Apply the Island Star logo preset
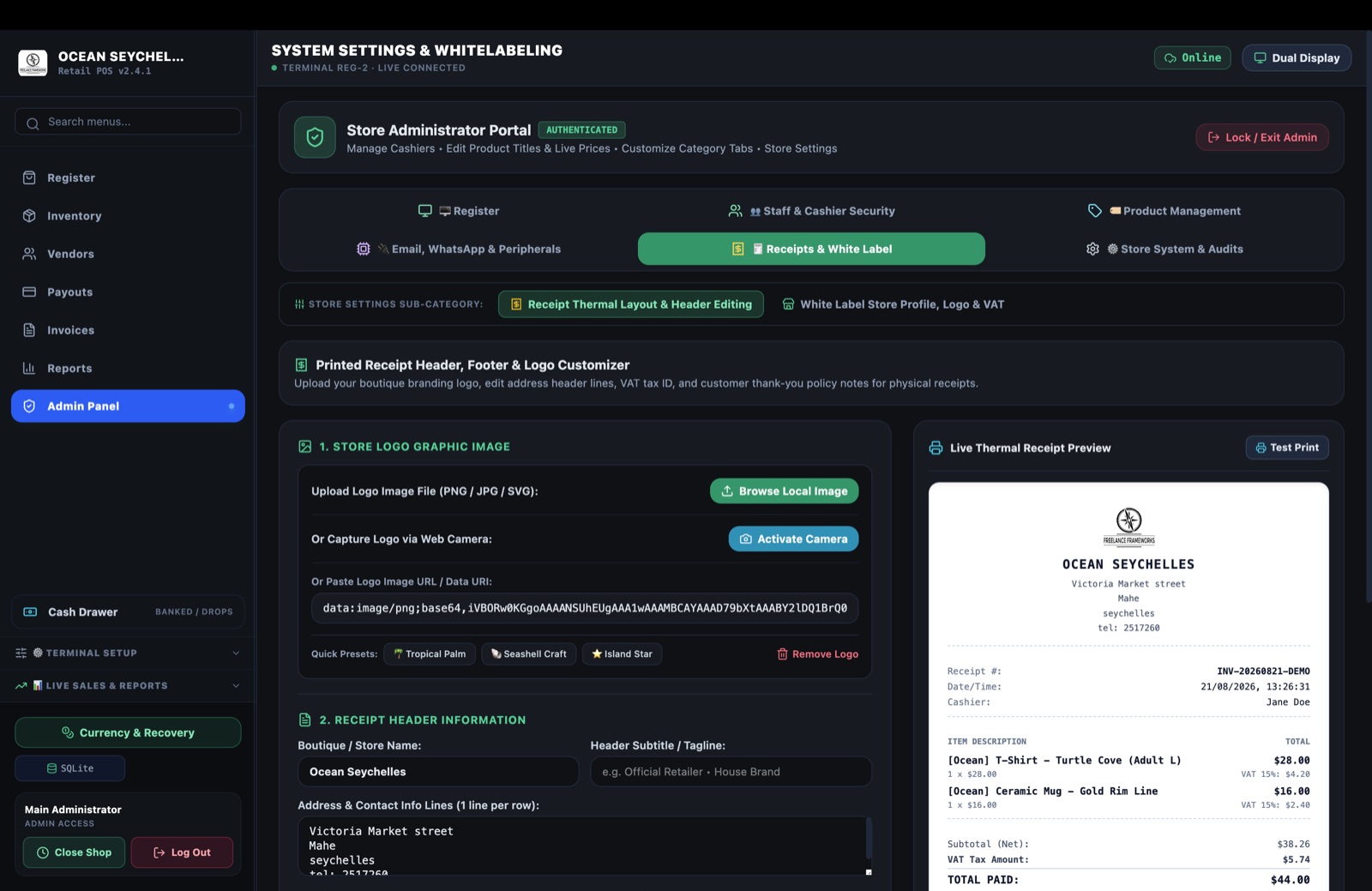 622,653
